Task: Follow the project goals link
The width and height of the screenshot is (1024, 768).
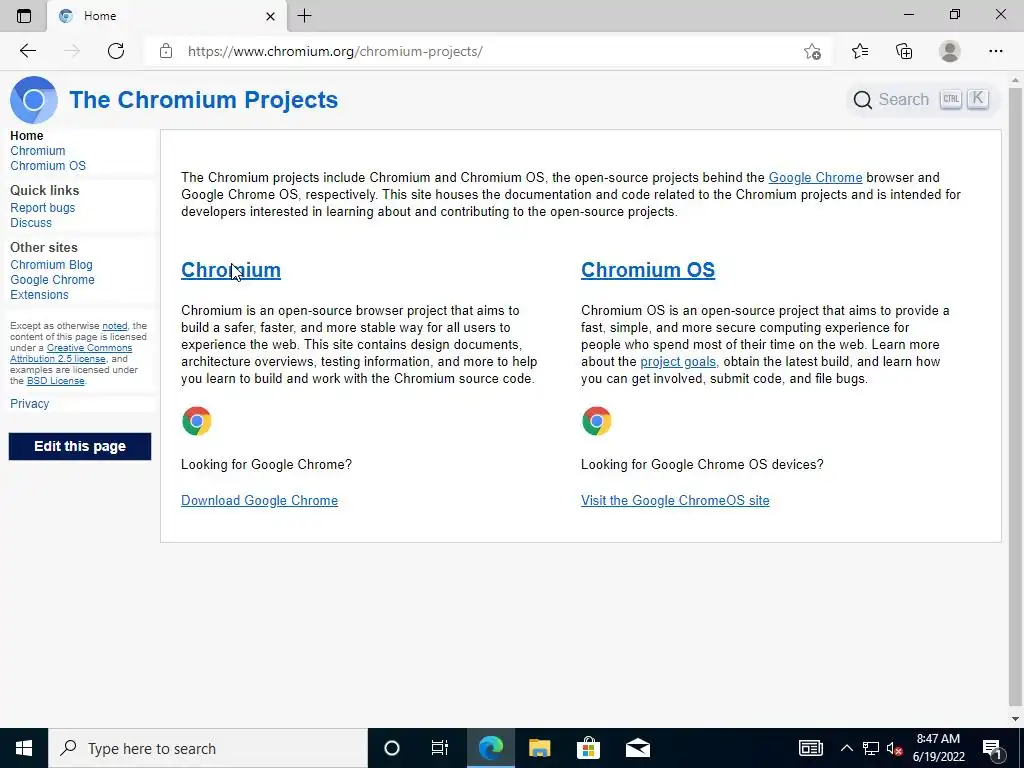Action: (x=678, y=362)
